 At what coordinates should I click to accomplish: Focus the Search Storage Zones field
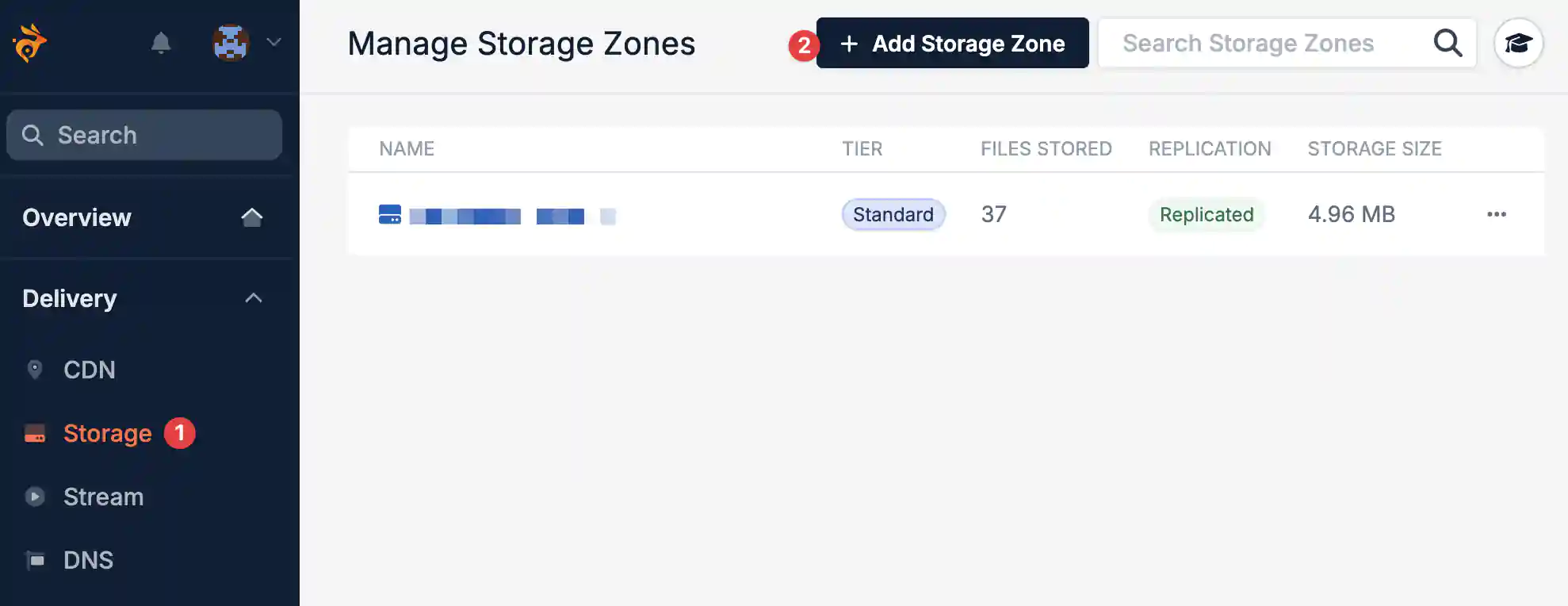[x=1264, y=43]
